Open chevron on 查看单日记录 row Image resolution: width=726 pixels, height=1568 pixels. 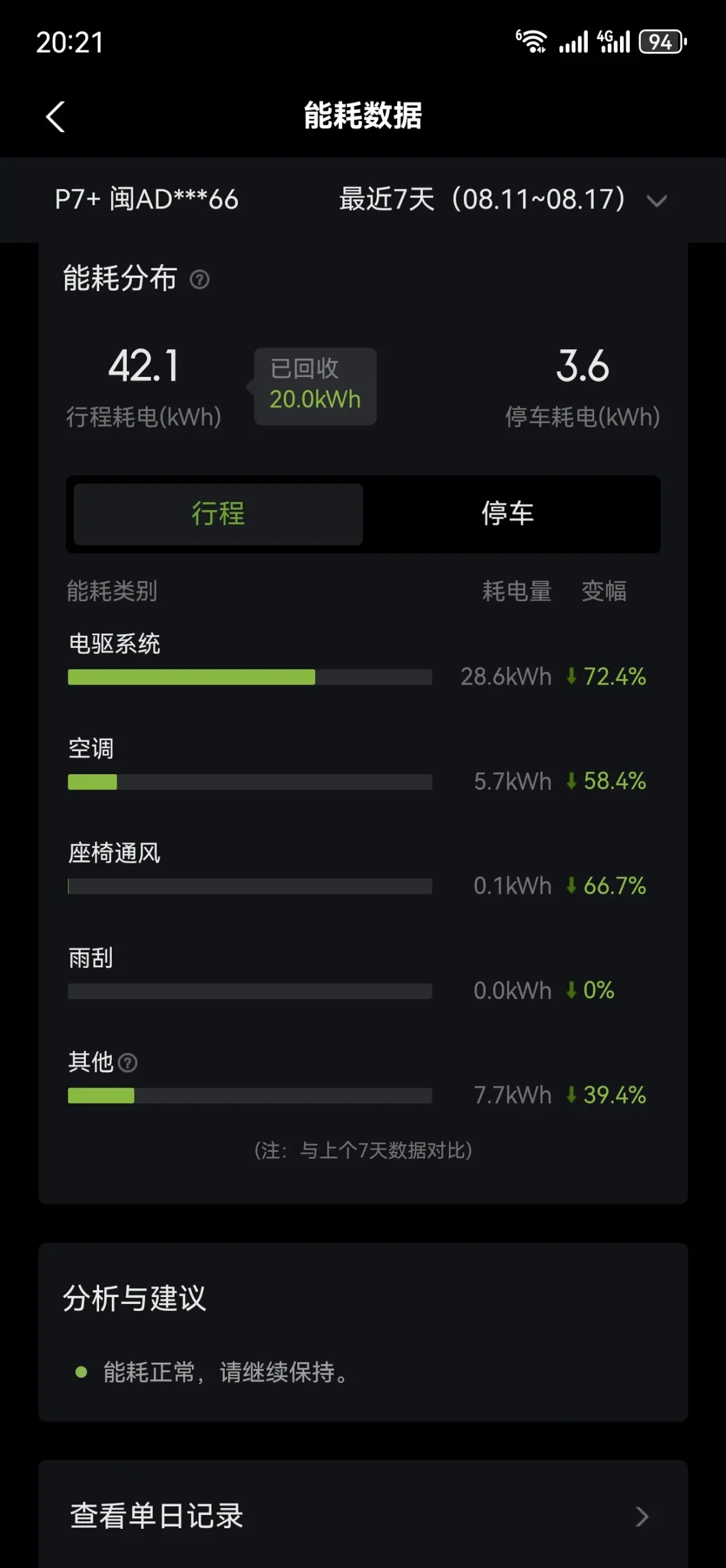tap(642, 1516)
